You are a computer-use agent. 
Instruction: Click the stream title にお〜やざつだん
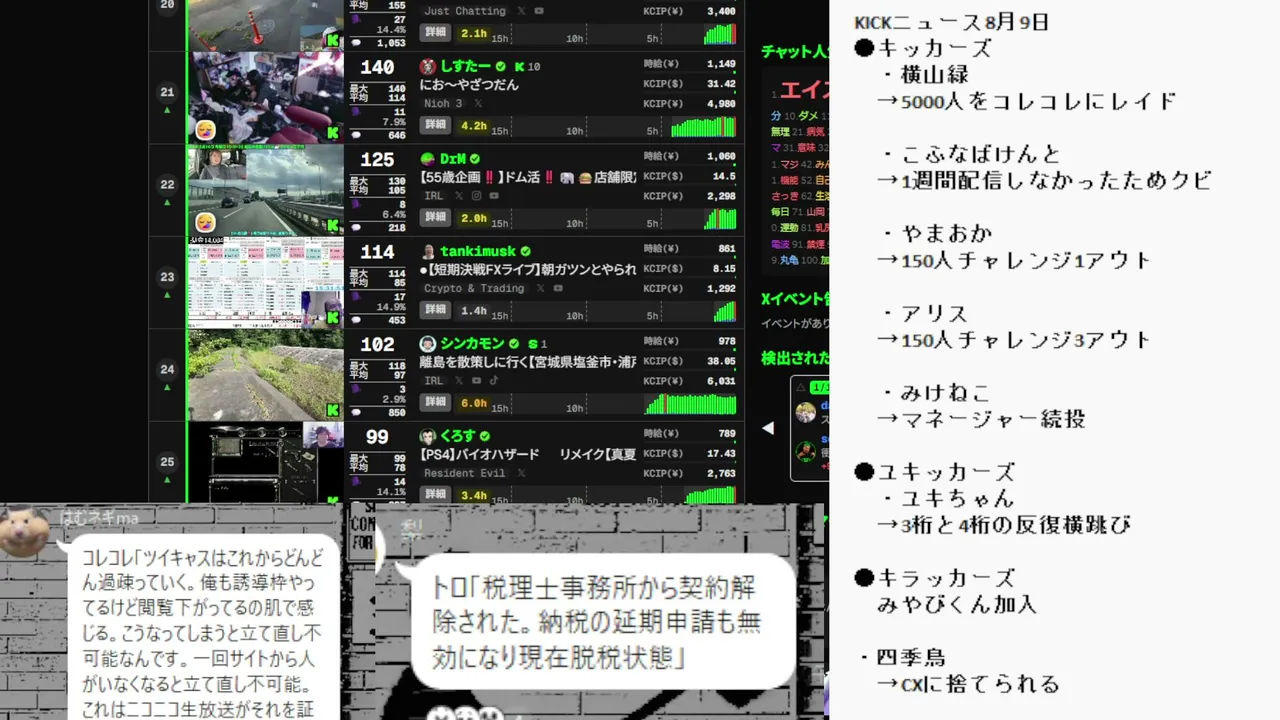[469, 85]
